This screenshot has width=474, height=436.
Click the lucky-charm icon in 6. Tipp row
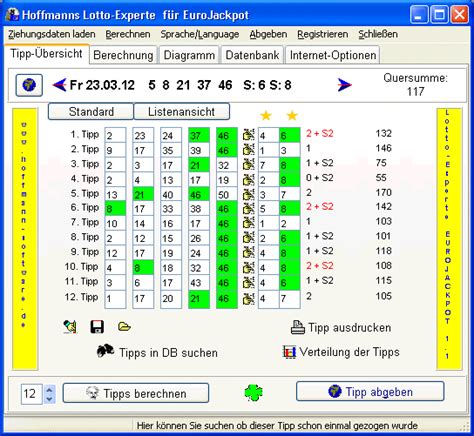coord(248,209)
